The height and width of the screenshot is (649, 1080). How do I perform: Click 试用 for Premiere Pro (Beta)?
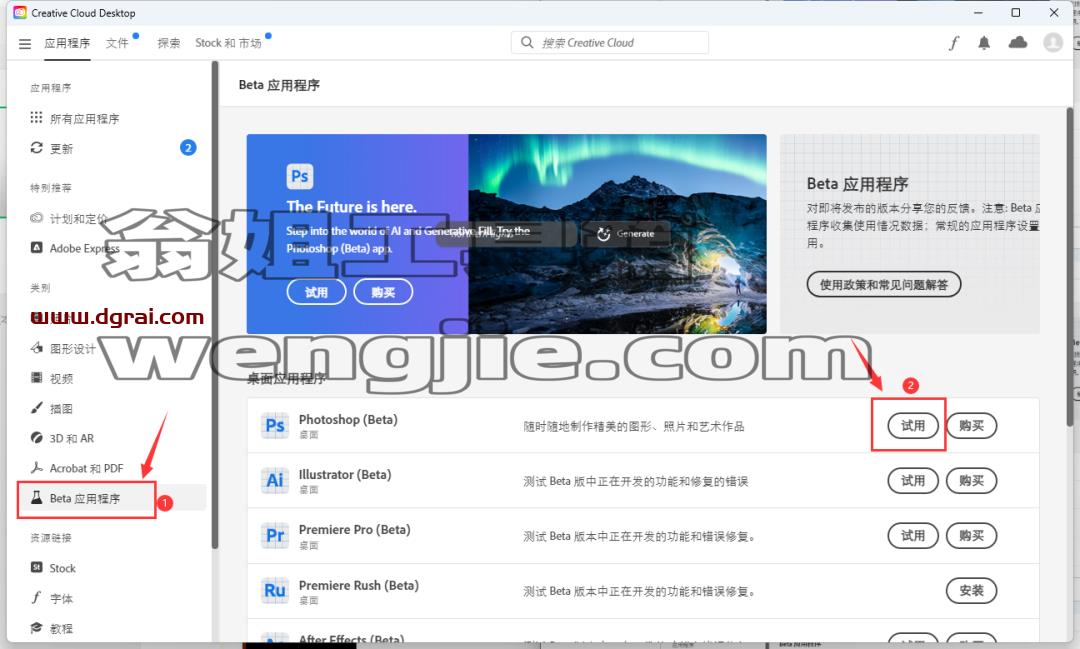(913, 536)
